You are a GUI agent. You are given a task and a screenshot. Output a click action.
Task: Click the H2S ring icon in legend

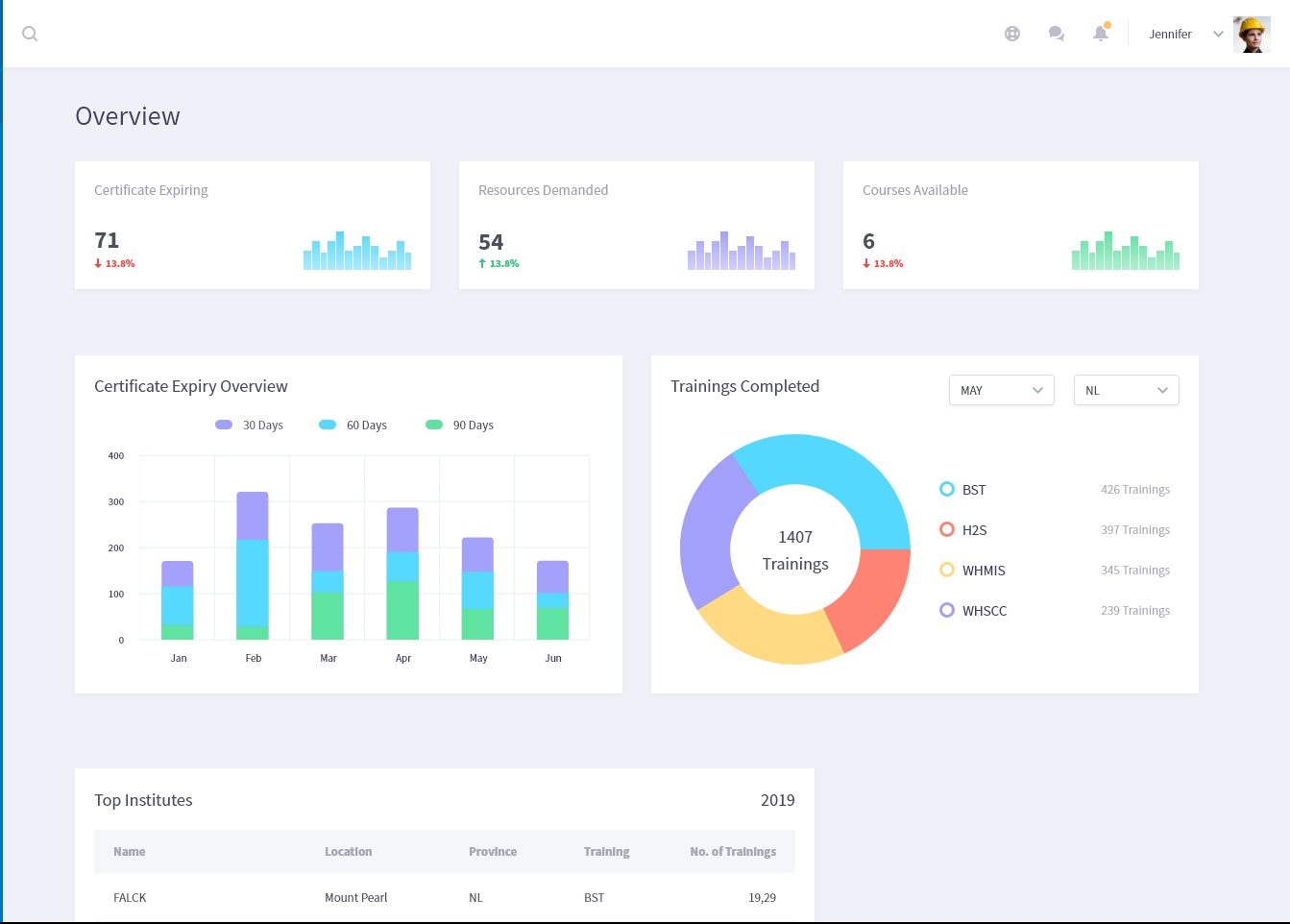(x=947, y=529)
